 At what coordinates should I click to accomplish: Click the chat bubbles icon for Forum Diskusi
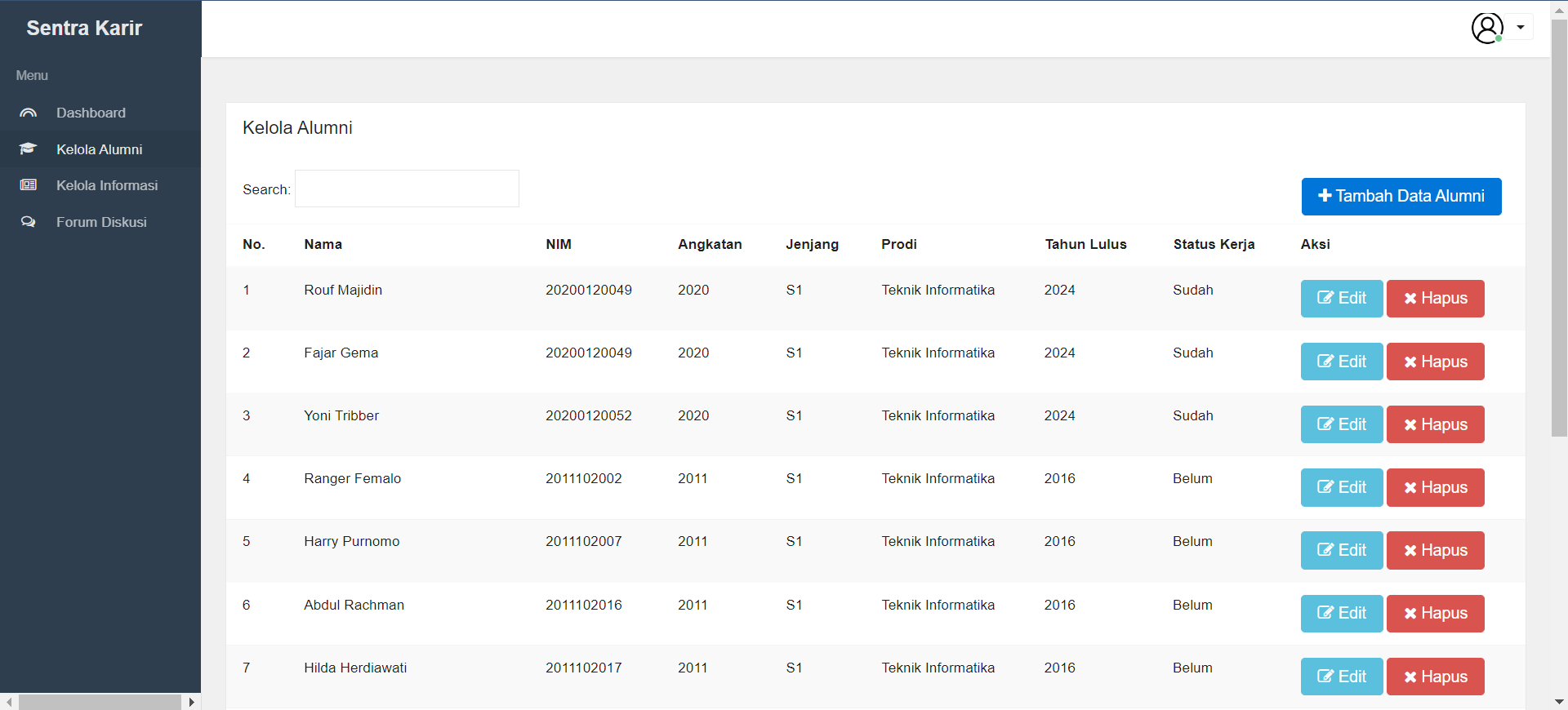(29, 222)
